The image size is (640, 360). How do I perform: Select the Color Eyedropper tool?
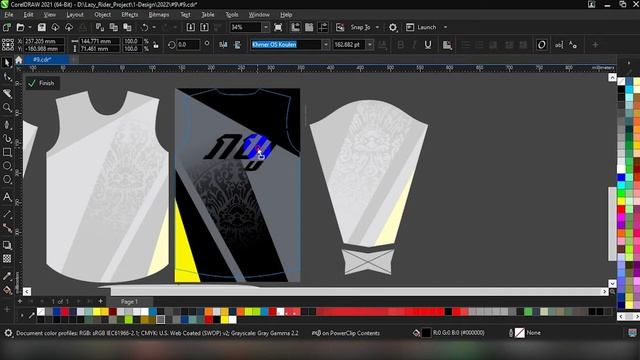pyautogui.click(x=7, y=276)
